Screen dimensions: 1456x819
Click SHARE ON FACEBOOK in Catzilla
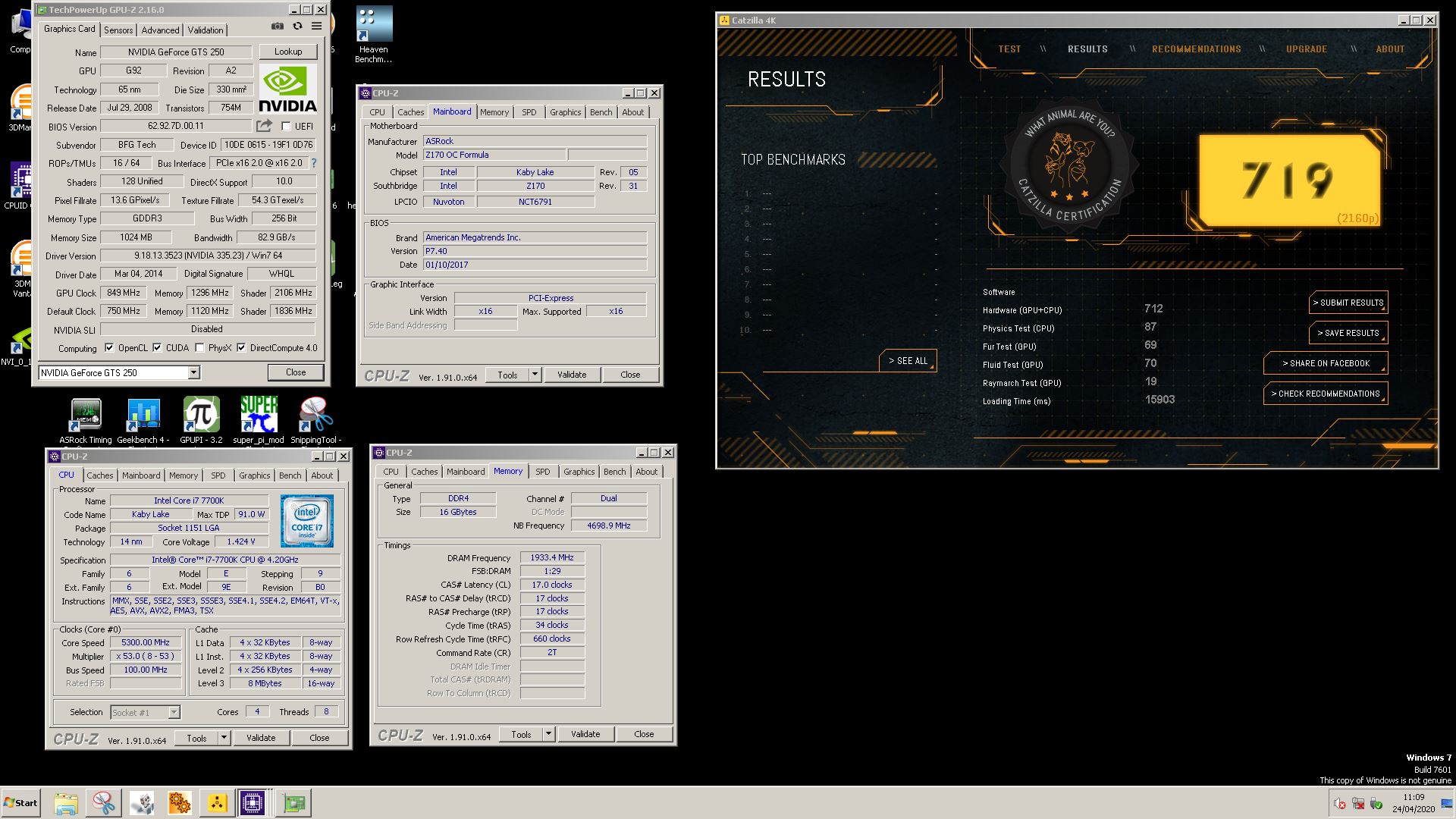(1326, 363)
